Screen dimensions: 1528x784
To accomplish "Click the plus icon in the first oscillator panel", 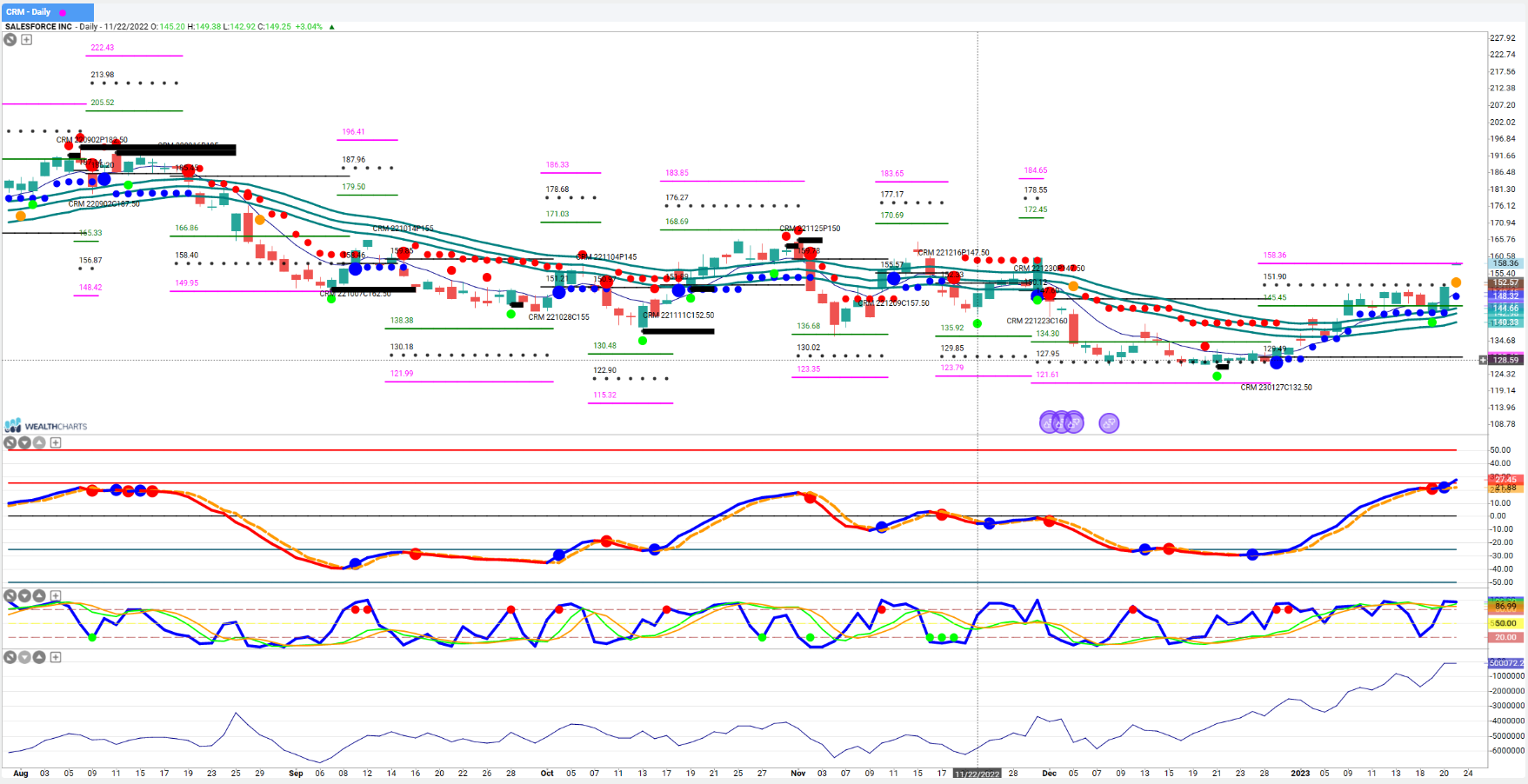I will point(56,442).
